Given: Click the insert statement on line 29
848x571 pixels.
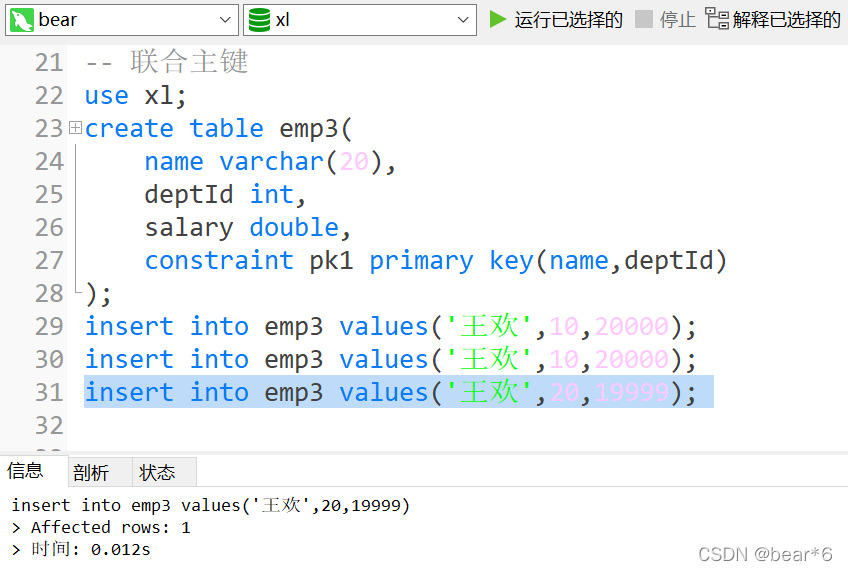Looking at the screenshot, I should [x=391, y=327].
